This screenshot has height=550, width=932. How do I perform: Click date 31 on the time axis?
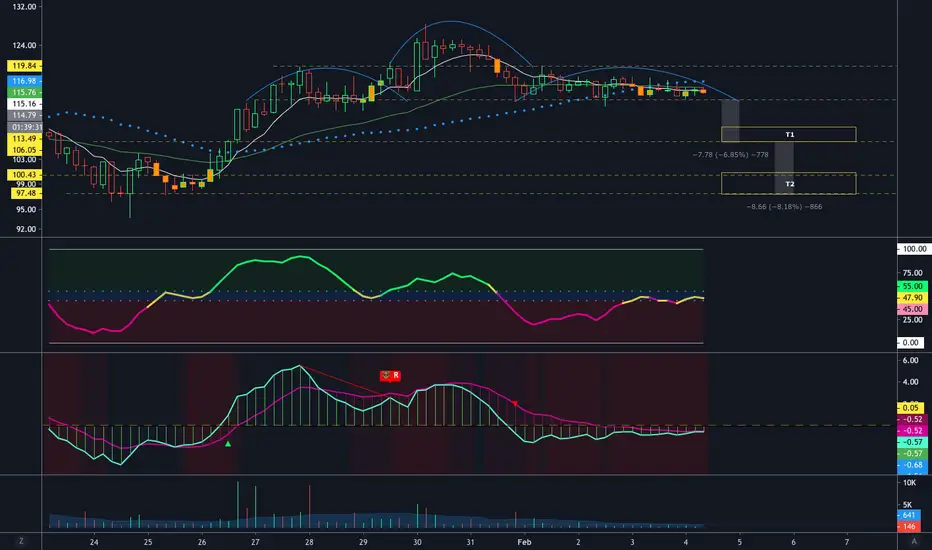tap(470, 542)
